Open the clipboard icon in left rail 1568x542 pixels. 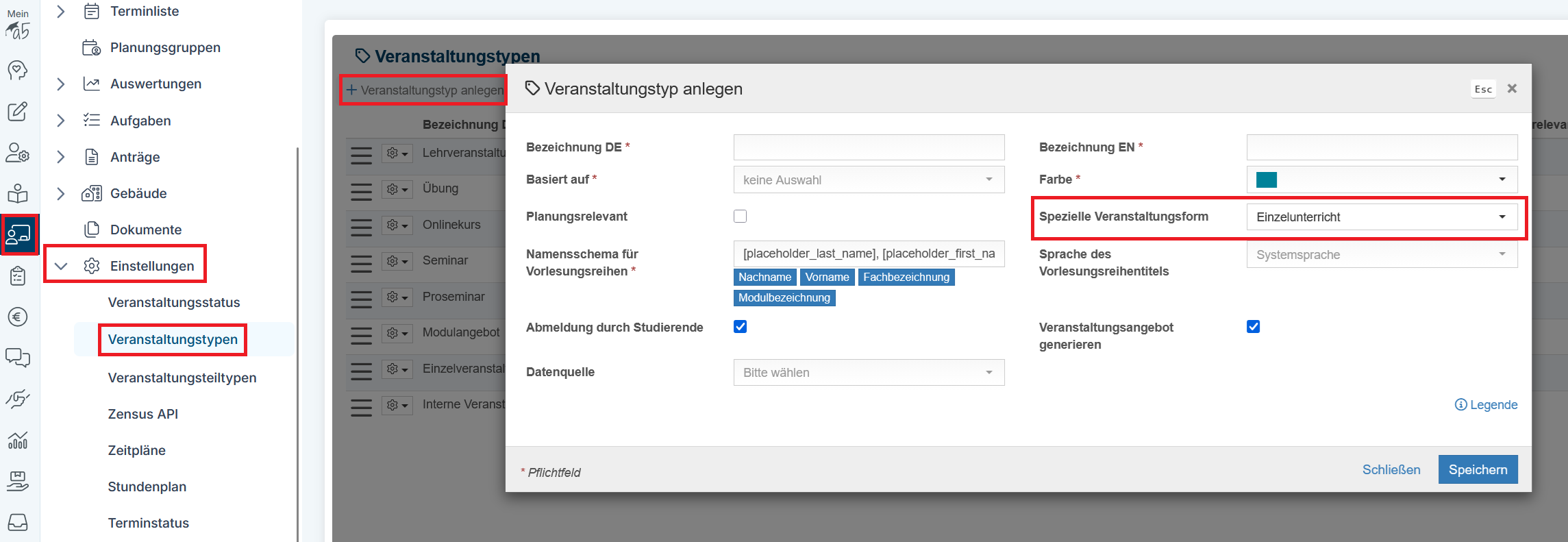(x=18, y=275)
